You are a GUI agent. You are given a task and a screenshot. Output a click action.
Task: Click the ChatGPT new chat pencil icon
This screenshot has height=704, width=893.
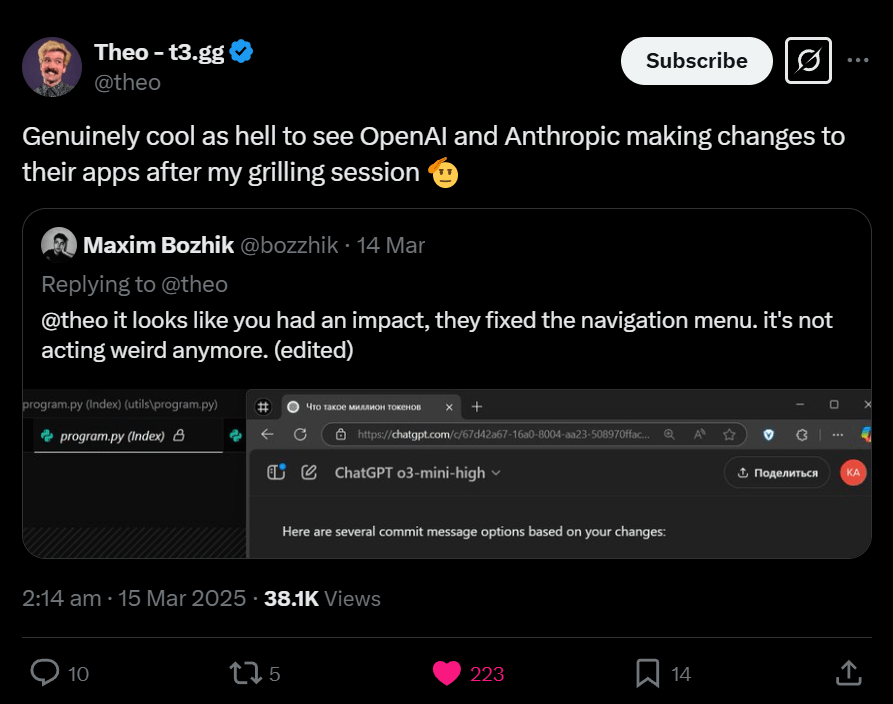(309, 472)
